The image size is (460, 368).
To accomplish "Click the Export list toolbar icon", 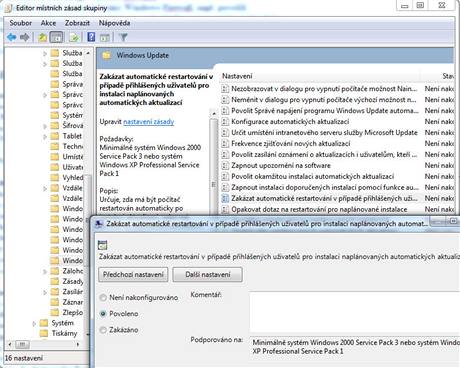I will coord(74,37).
